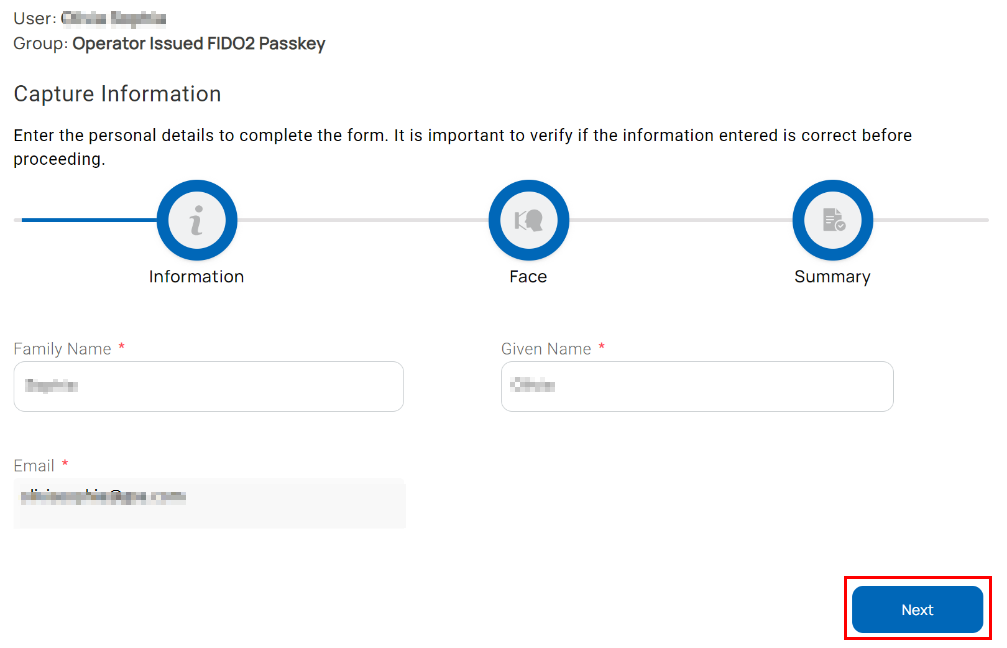Select the Summary step label

832,277
